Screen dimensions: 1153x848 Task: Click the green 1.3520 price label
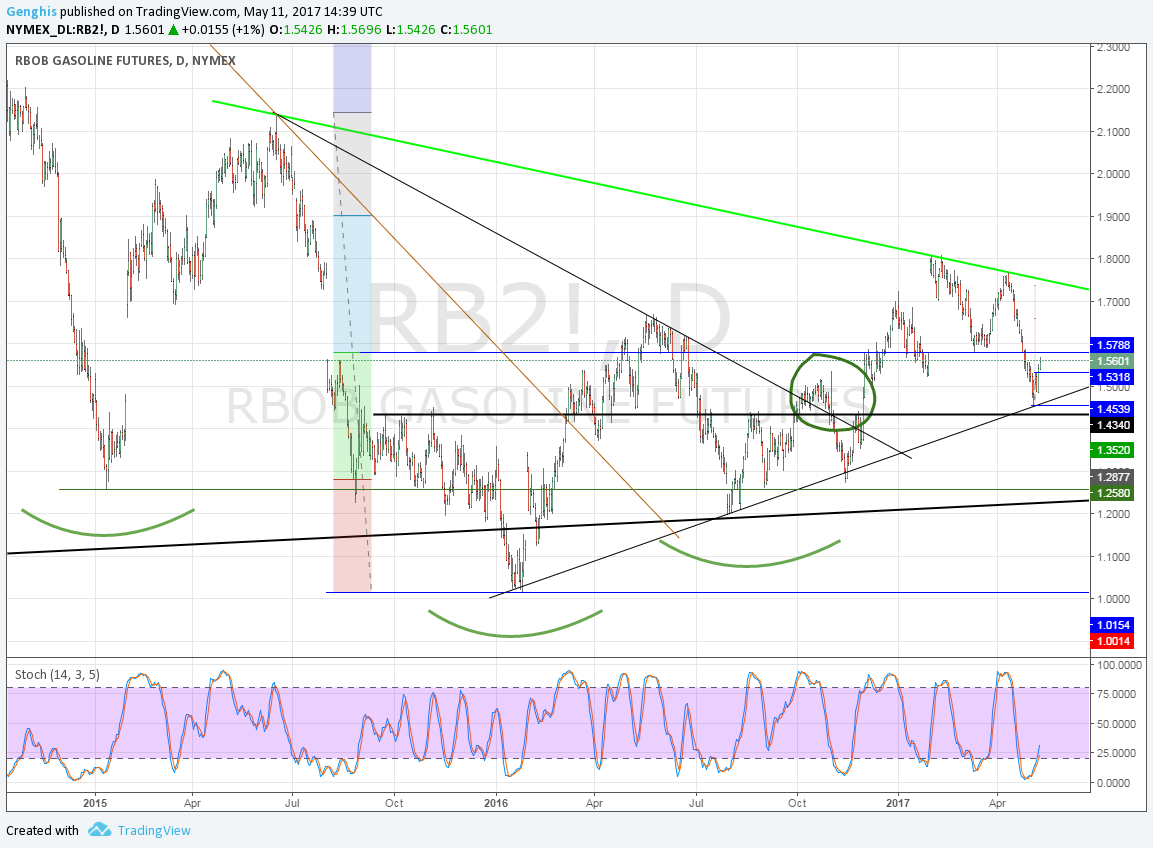pyautogui.click(x=1113, y=450)
